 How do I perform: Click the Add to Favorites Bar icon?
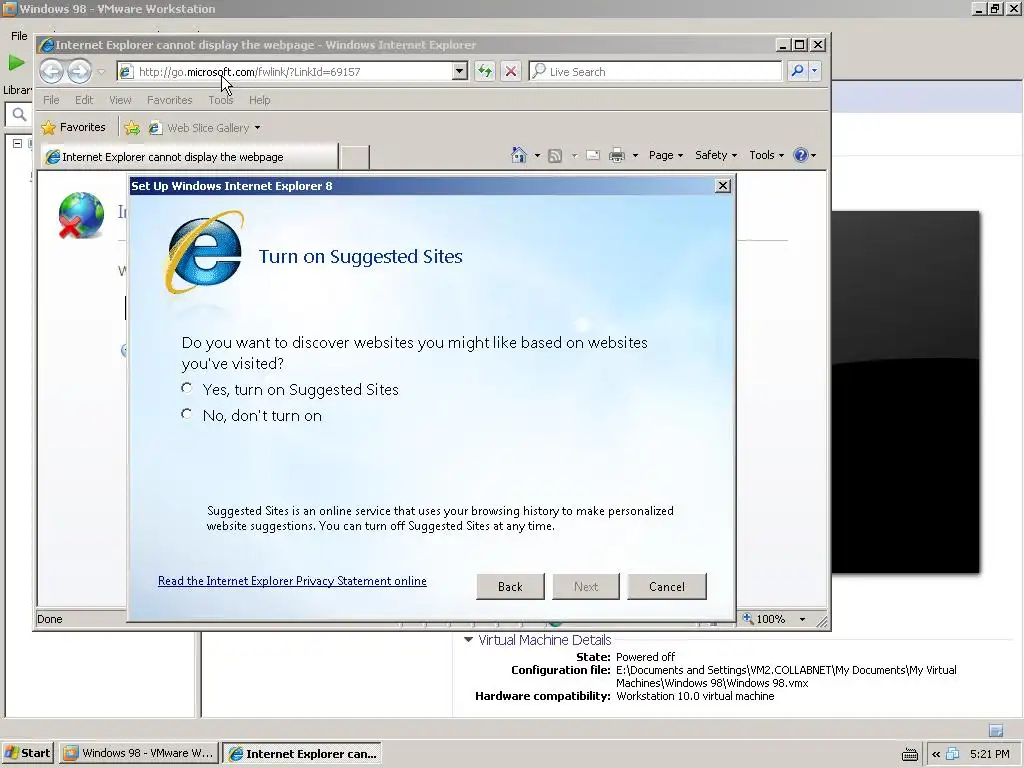(132, 128)
